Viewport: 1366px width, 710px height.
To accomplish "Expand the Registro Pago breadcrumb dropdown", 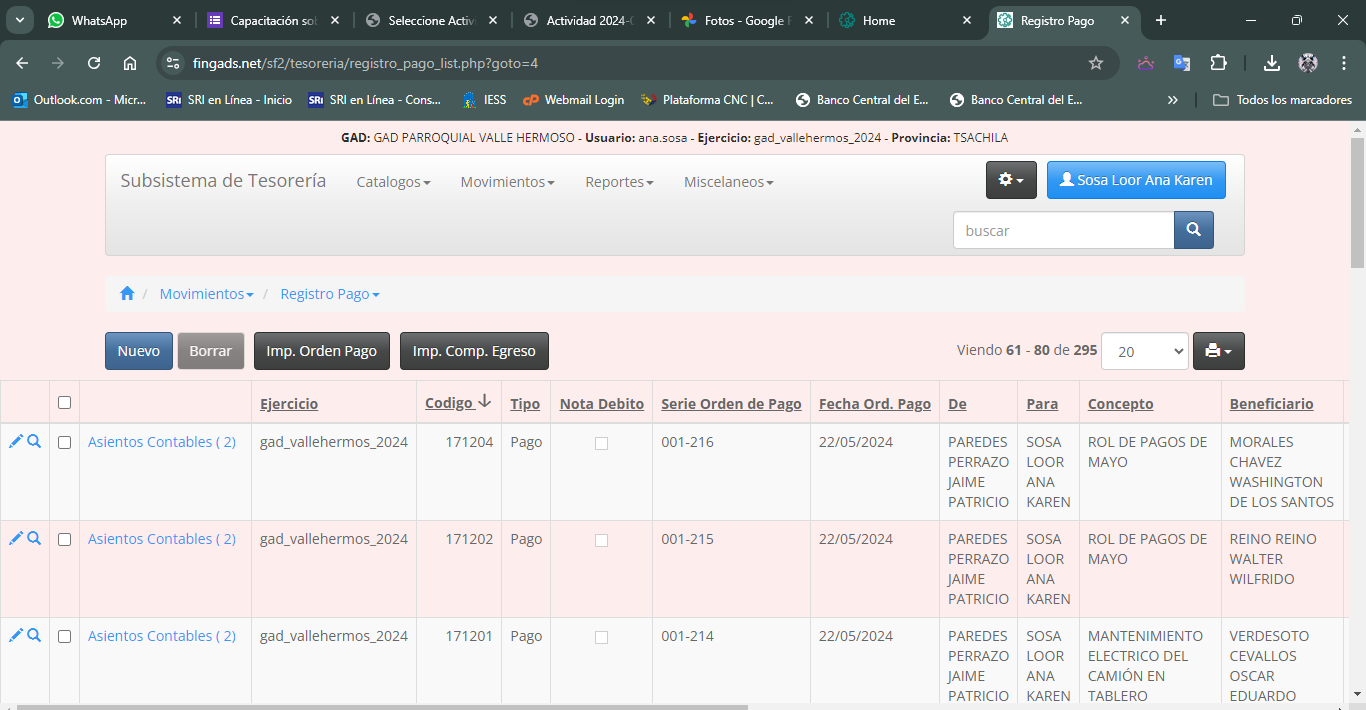I will coord(329,294).
